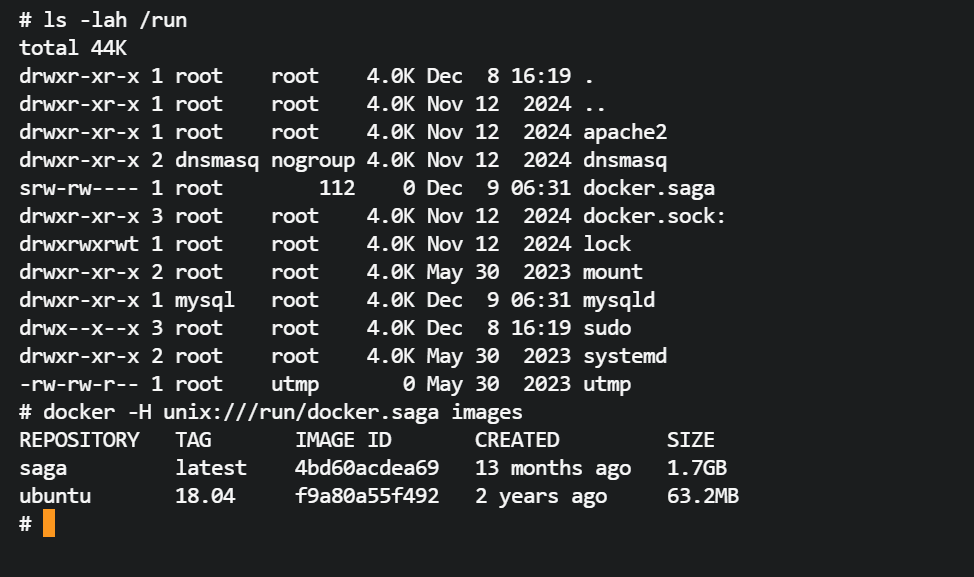The width and height of the screenshot is (974, 577).
Task: Click the saga repository name
Action: tap(43, 468)
